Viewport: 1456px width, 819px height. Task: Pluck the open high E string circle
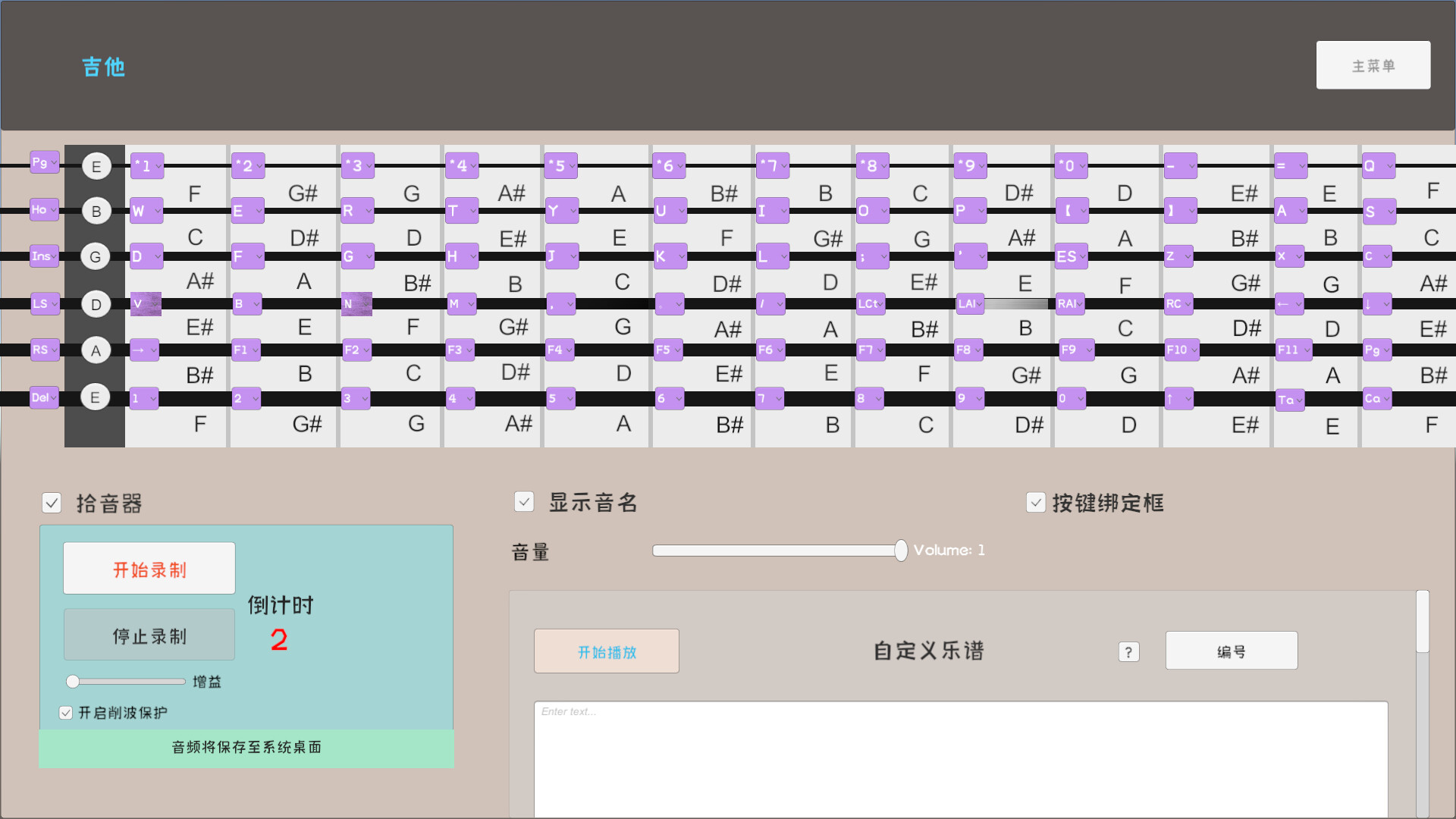pyautogui.click(x=96, y=166)
